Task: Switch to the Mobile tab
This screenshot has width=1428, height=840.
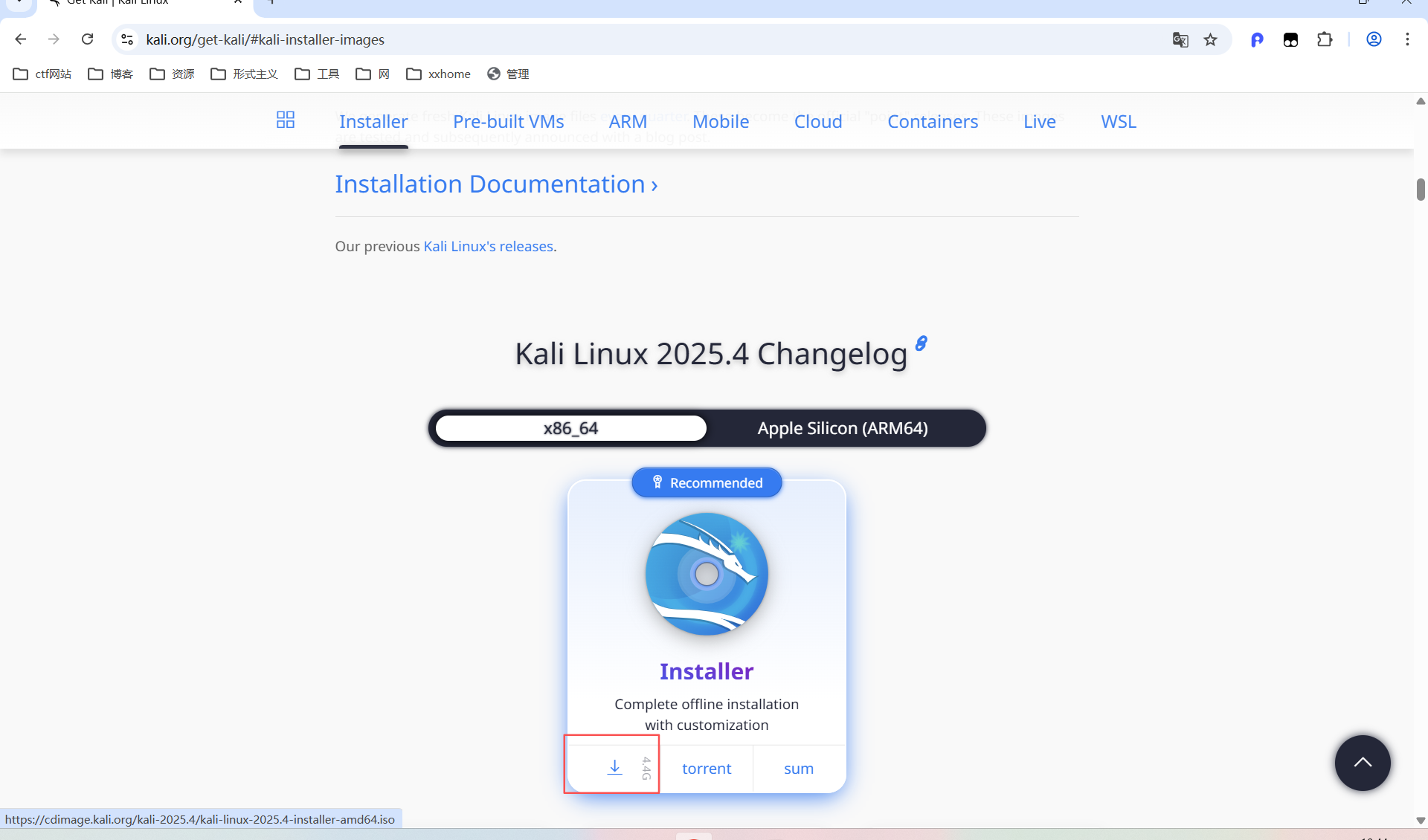Action: click(x=721, y=121)
